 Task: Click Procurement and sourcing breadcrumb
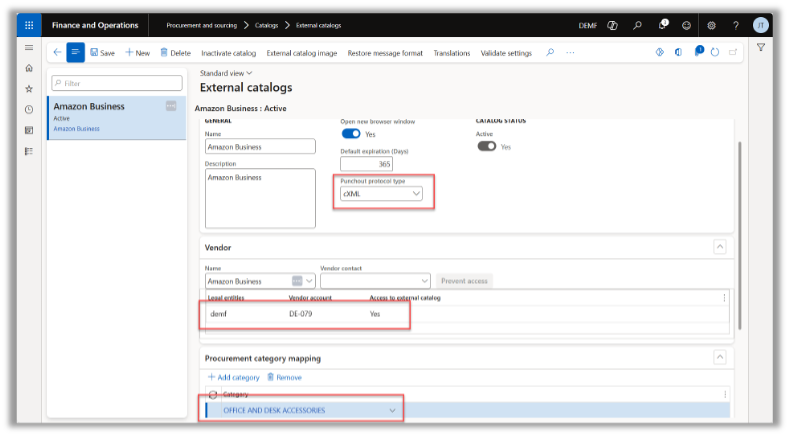click(x=202, y=25)
